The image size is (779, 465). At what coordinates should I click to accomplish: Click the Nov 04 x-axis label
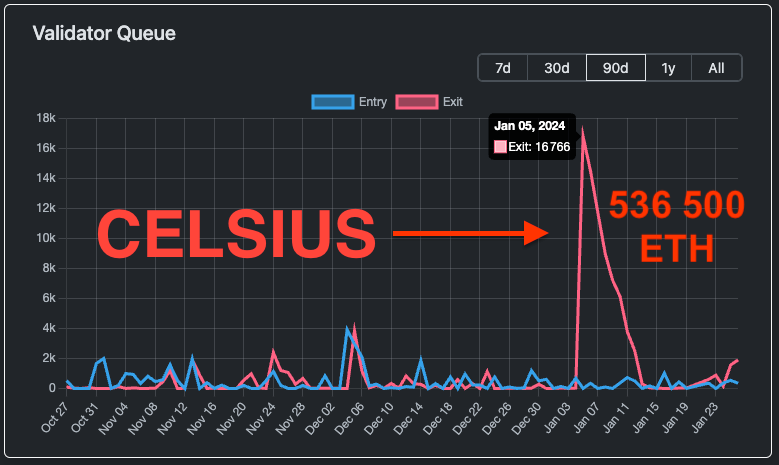[113, 418]
